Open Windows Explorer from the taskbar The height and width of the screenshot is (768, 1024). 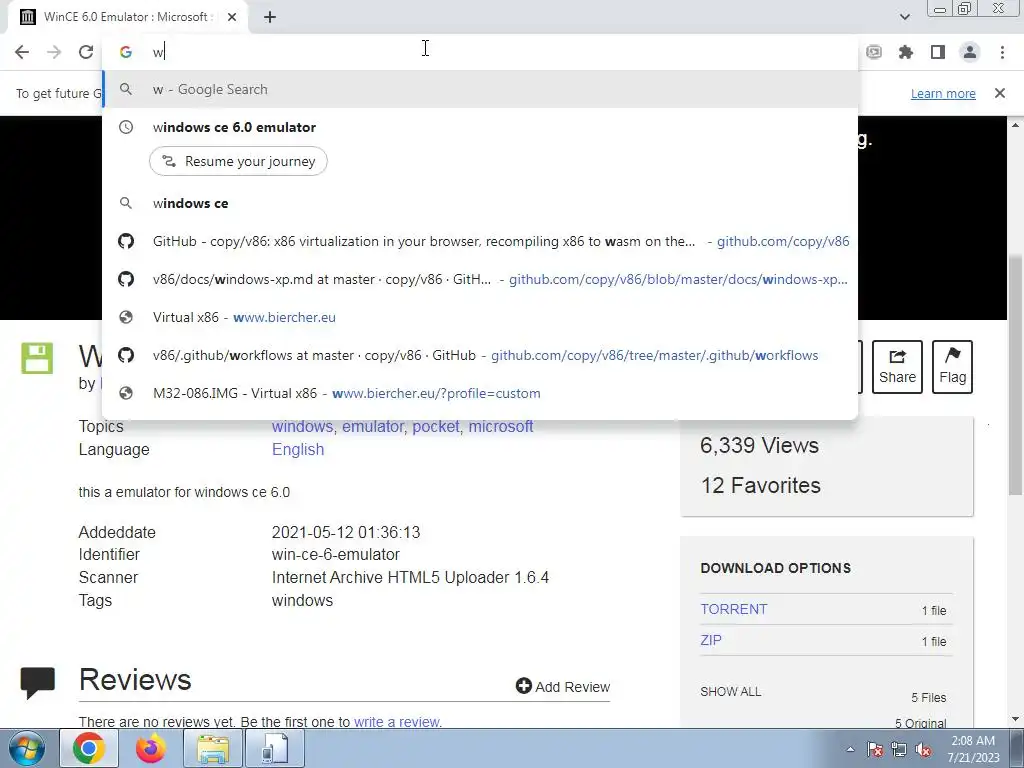[x=213, y=748]
